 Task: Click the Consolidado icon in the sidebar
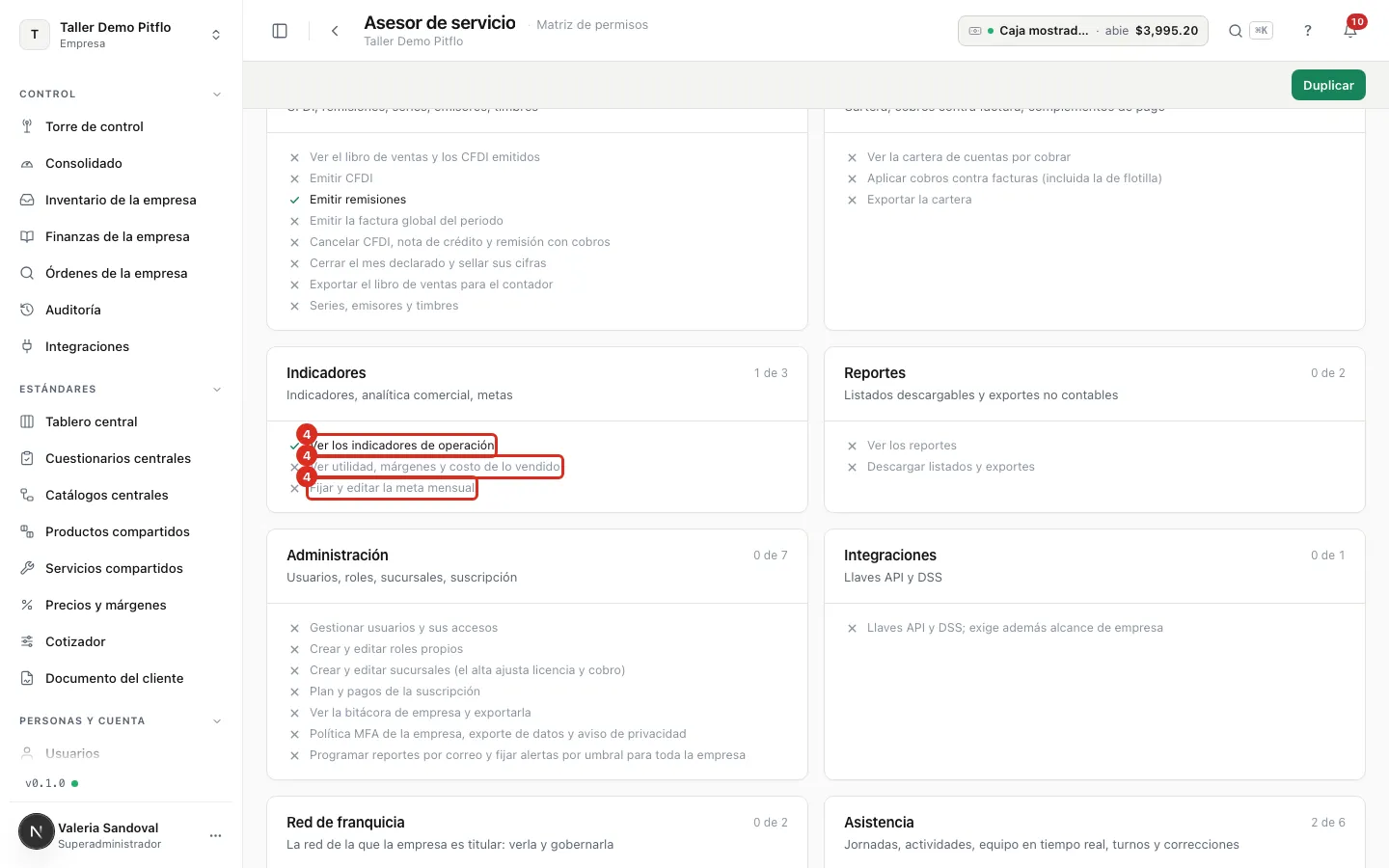[27, 164]
